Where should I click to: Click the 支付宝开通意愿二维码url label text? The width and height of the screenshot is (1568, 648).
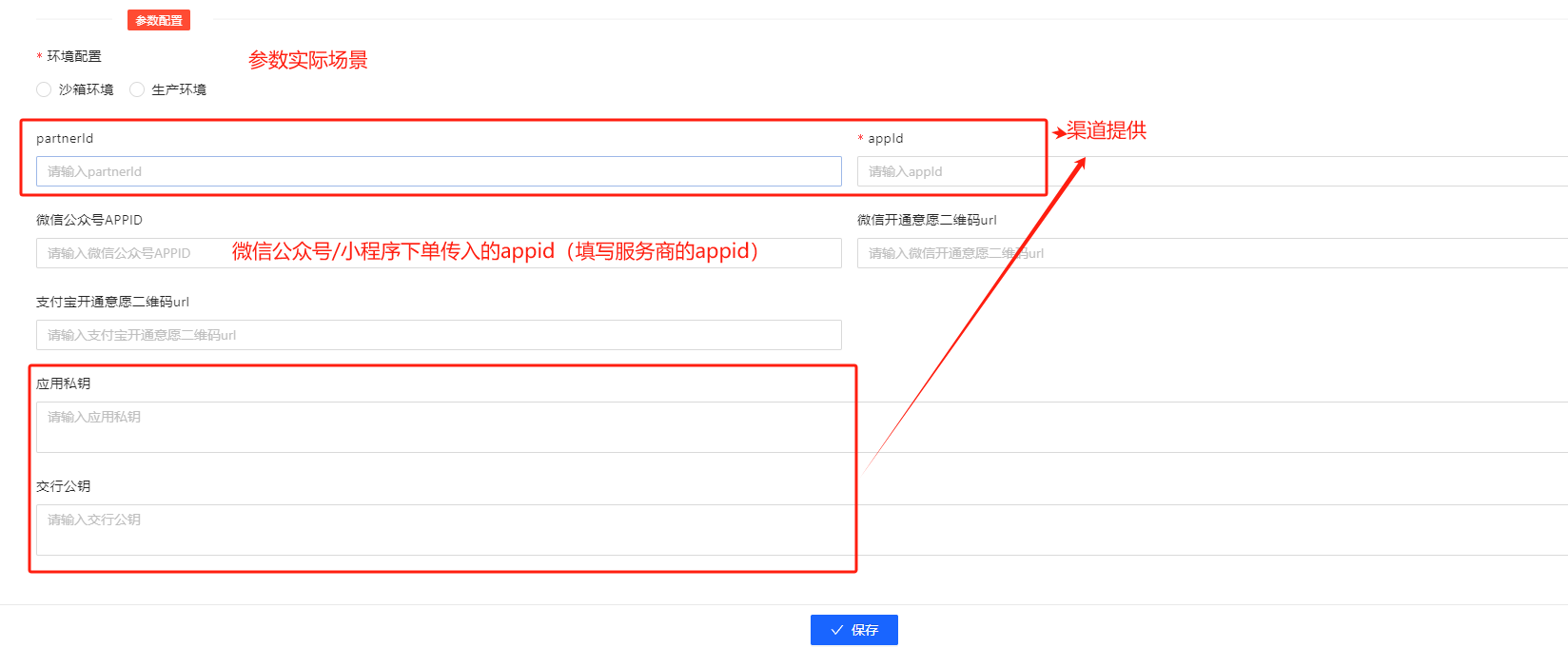112,302
